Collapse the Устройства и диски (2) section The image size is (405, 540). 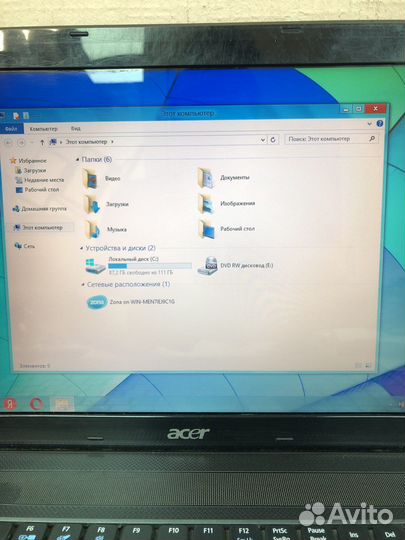82,248
